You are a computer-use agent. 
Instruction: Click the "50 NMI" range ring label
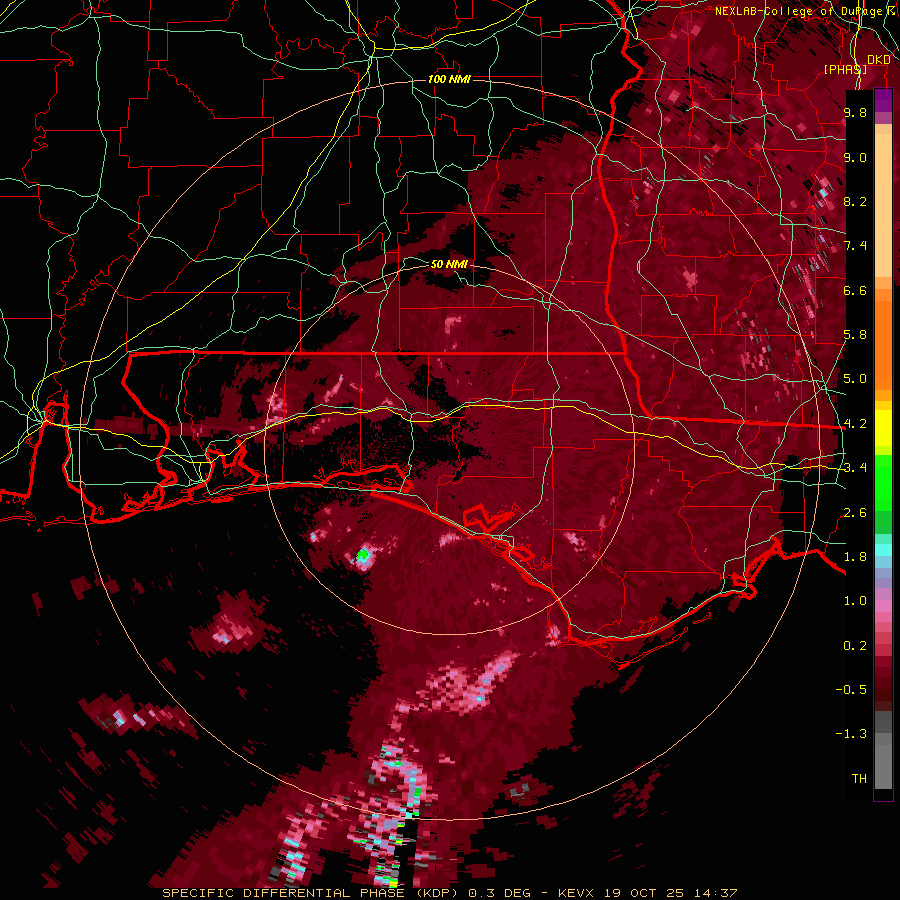[449, 265]
